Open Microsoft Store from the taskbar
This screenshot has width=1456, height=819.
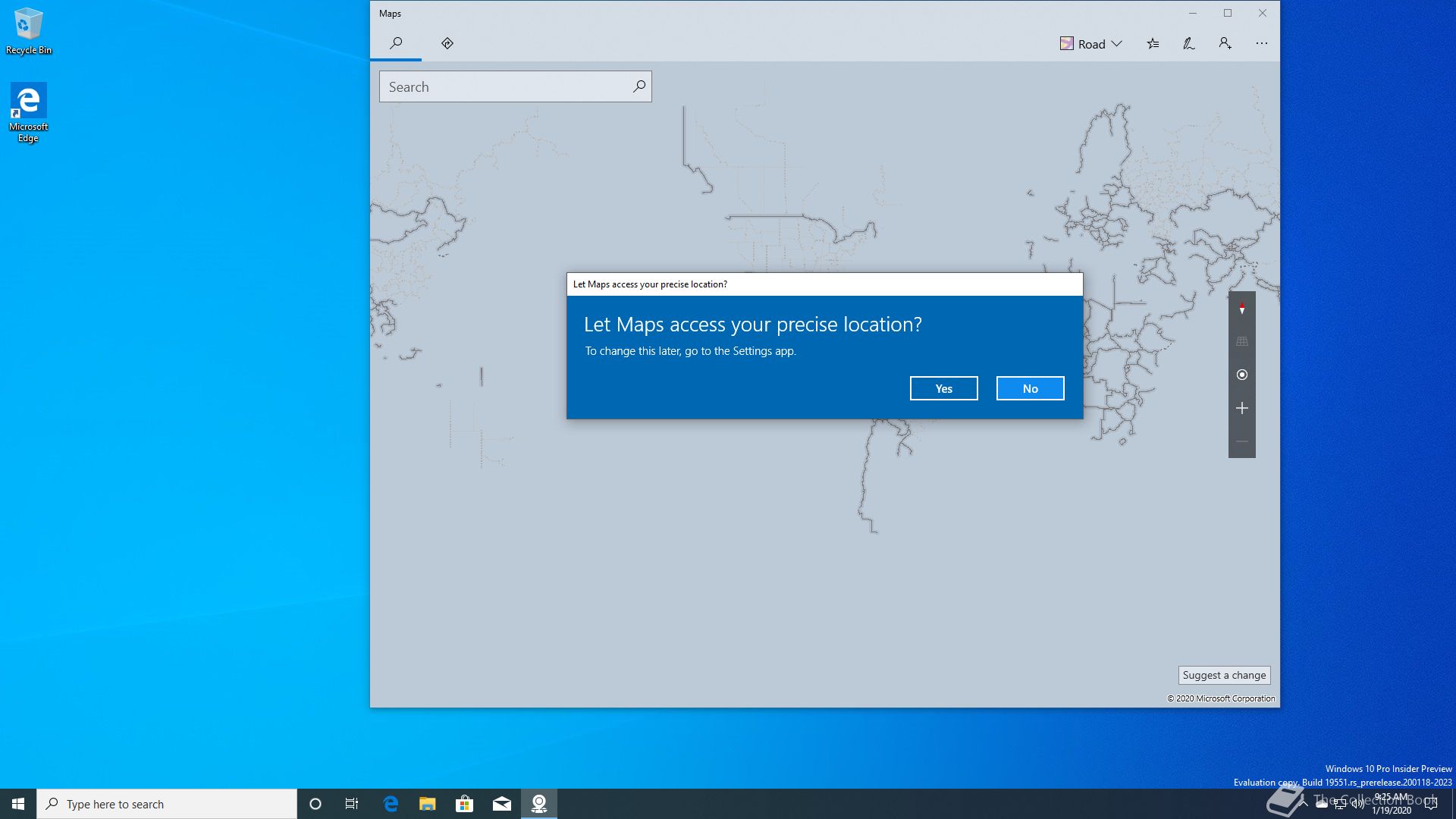(465, 804)
